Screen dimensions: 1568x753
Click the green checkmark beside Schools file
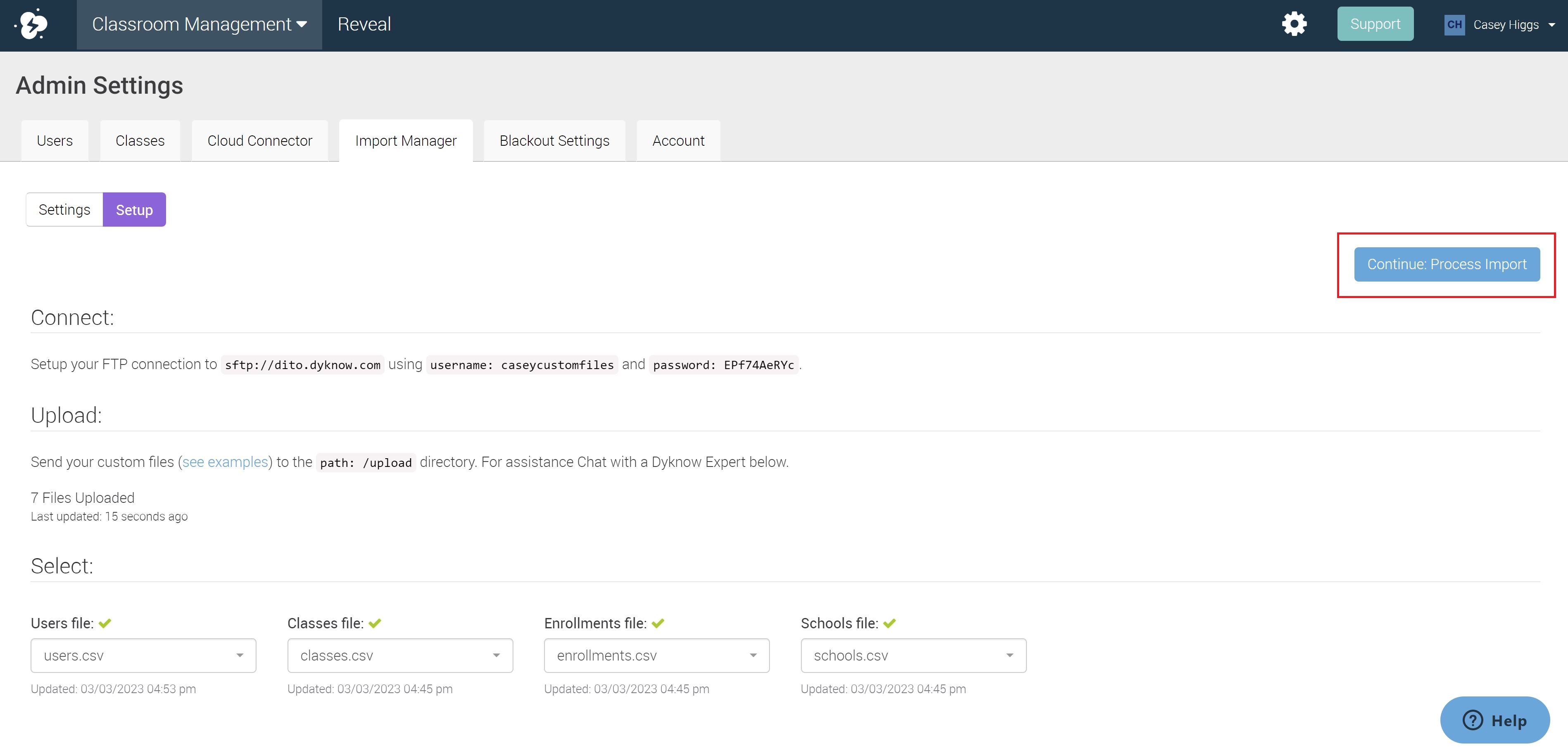890,623
